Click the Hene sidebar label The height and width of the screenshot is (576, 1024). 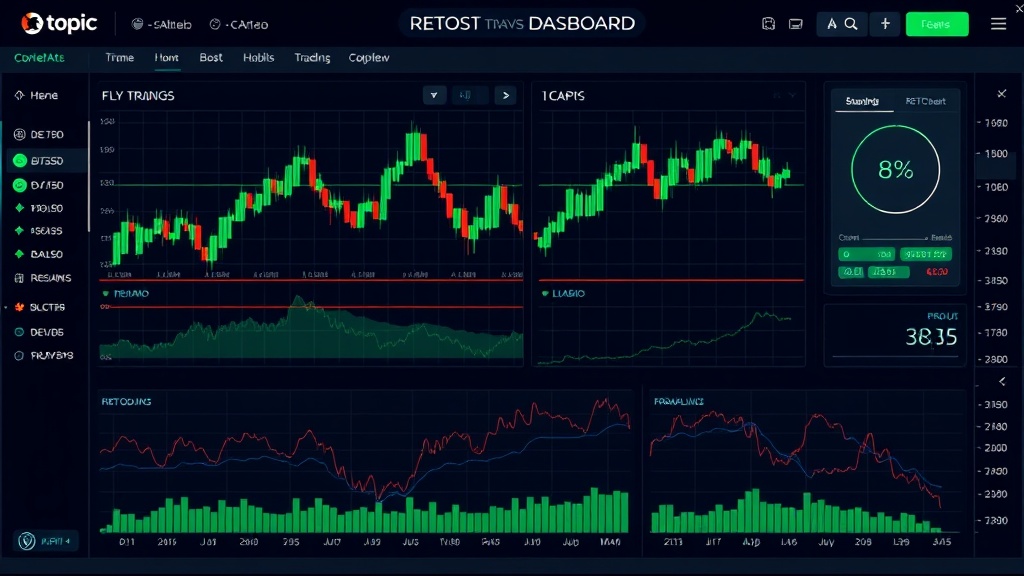coord(44,95)
